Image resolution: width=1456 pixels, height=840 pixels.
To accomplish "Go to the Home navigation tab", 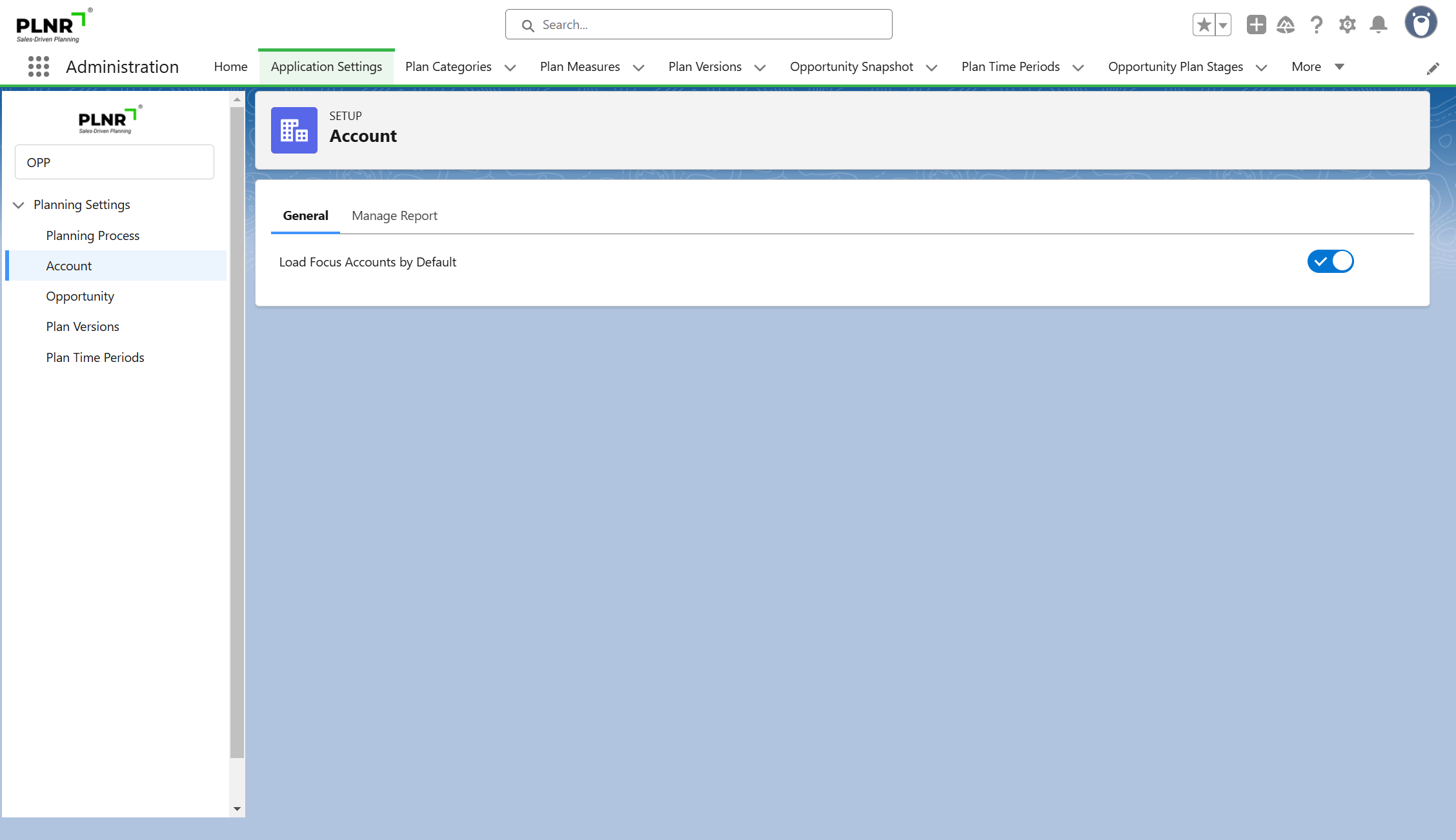I will (230, 66).
